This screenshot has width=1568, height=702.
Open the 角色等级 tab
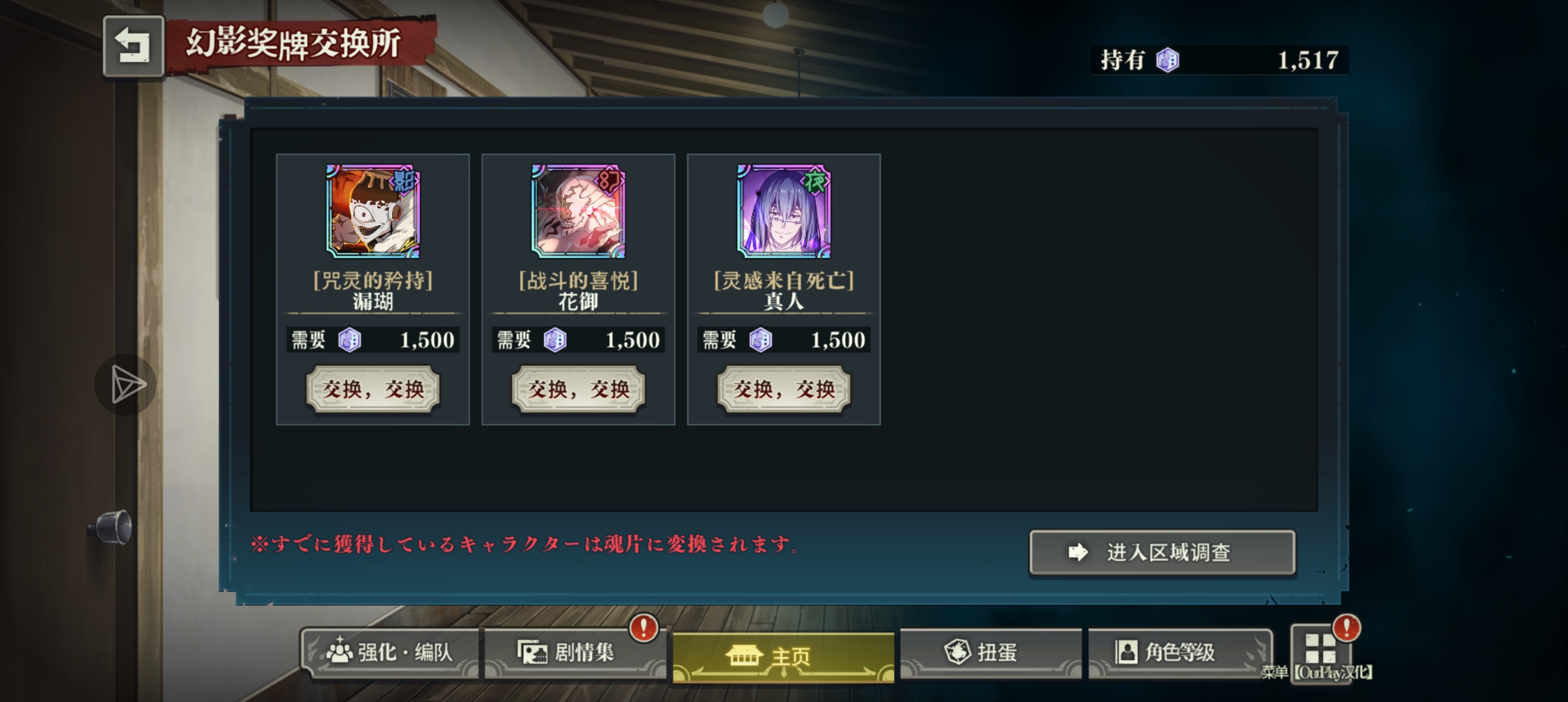click(1179, 653)
